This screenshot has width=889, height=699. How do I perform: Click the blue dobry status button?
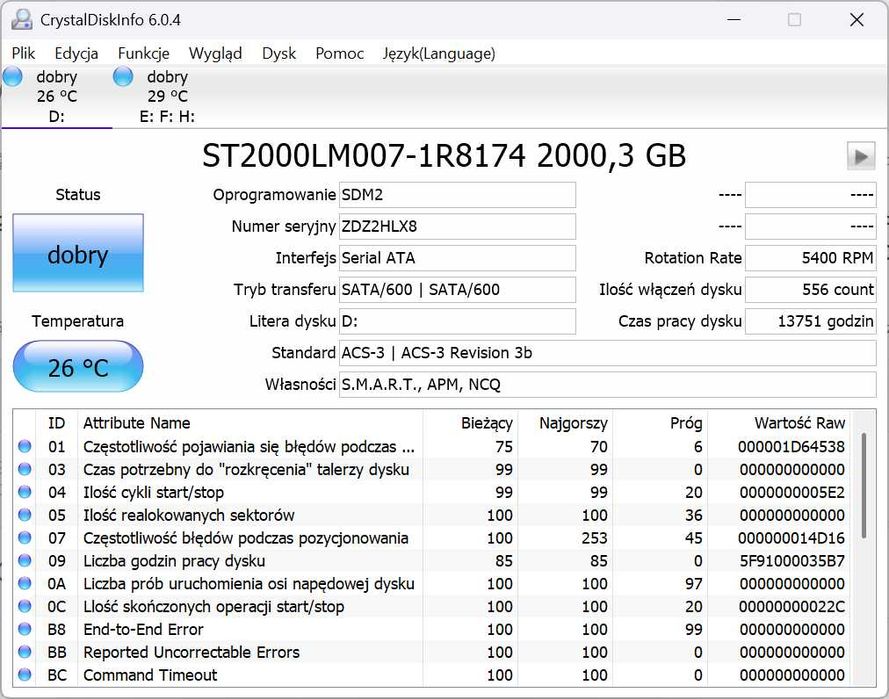(x=78, y=253)
